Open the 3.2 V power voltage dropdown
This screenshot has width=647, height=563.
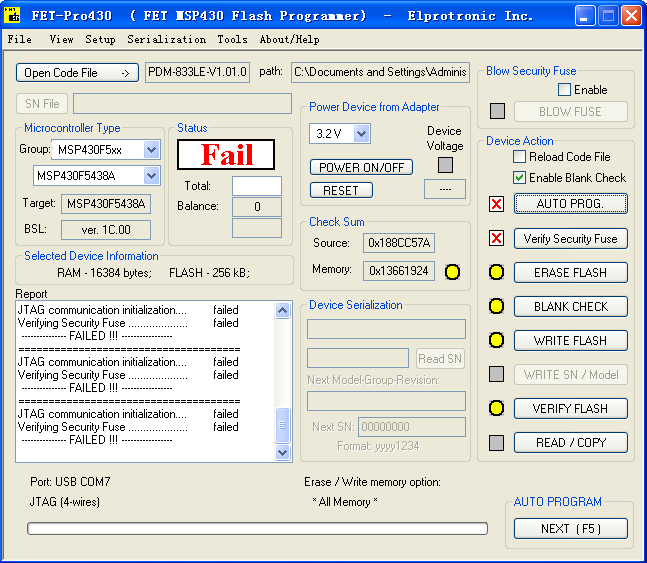tap(361, 134)
